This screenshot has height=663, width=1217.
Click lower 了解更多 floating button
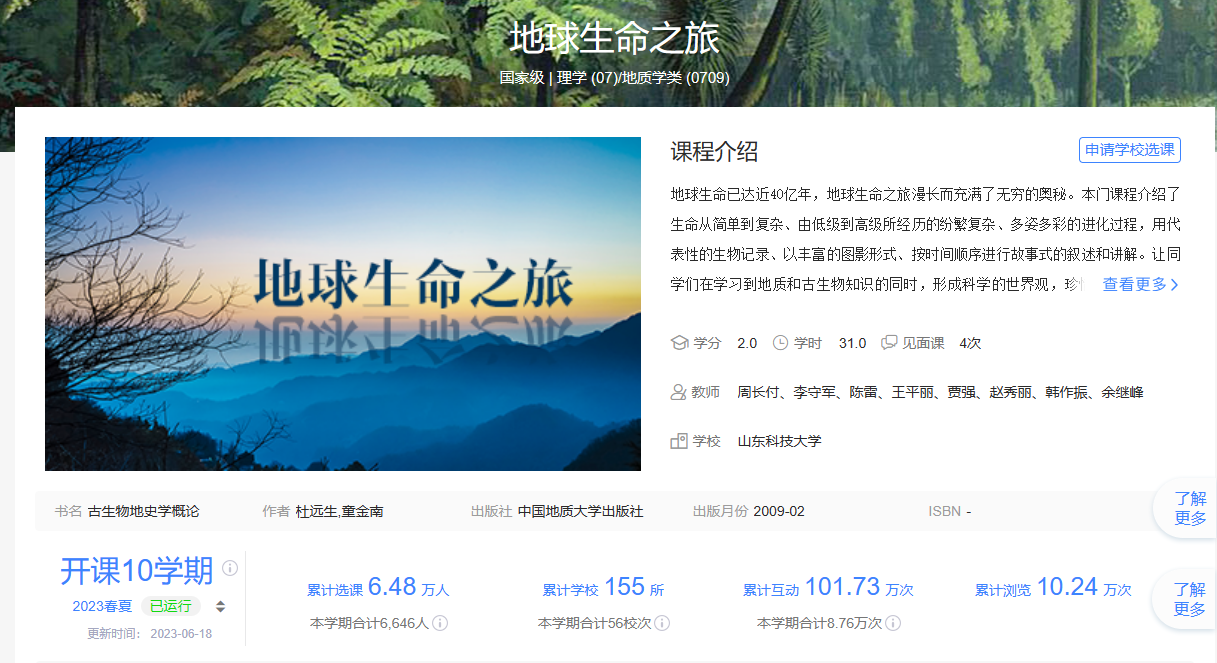1189,599
